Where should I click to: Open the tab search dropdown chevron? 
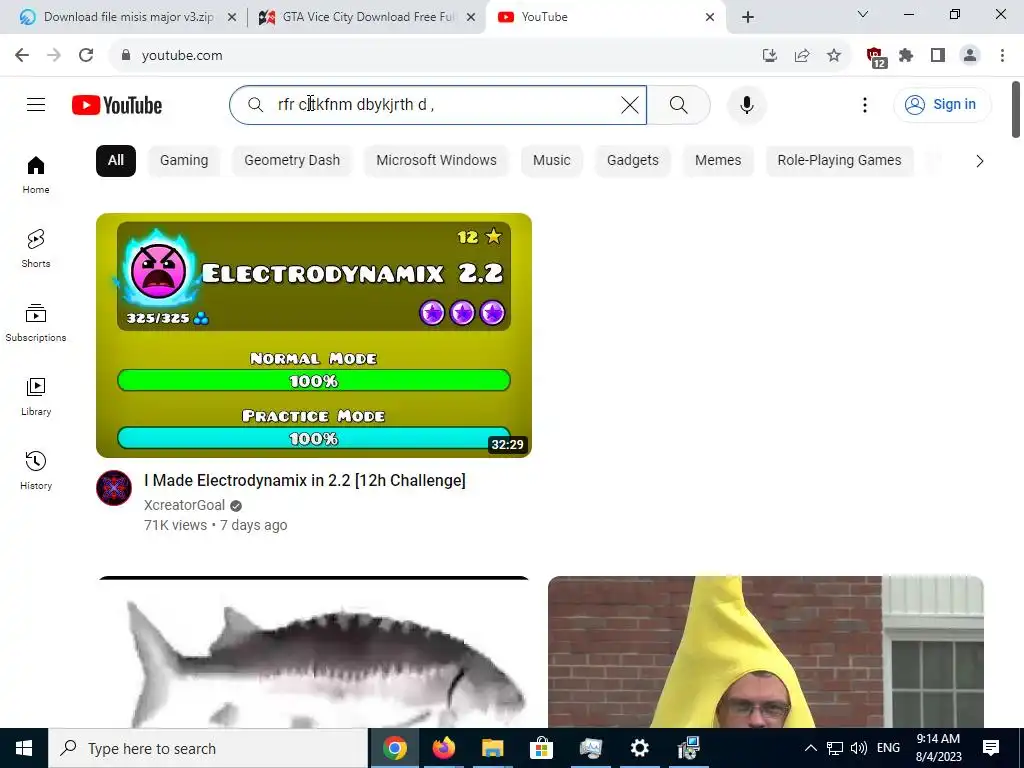863,14
